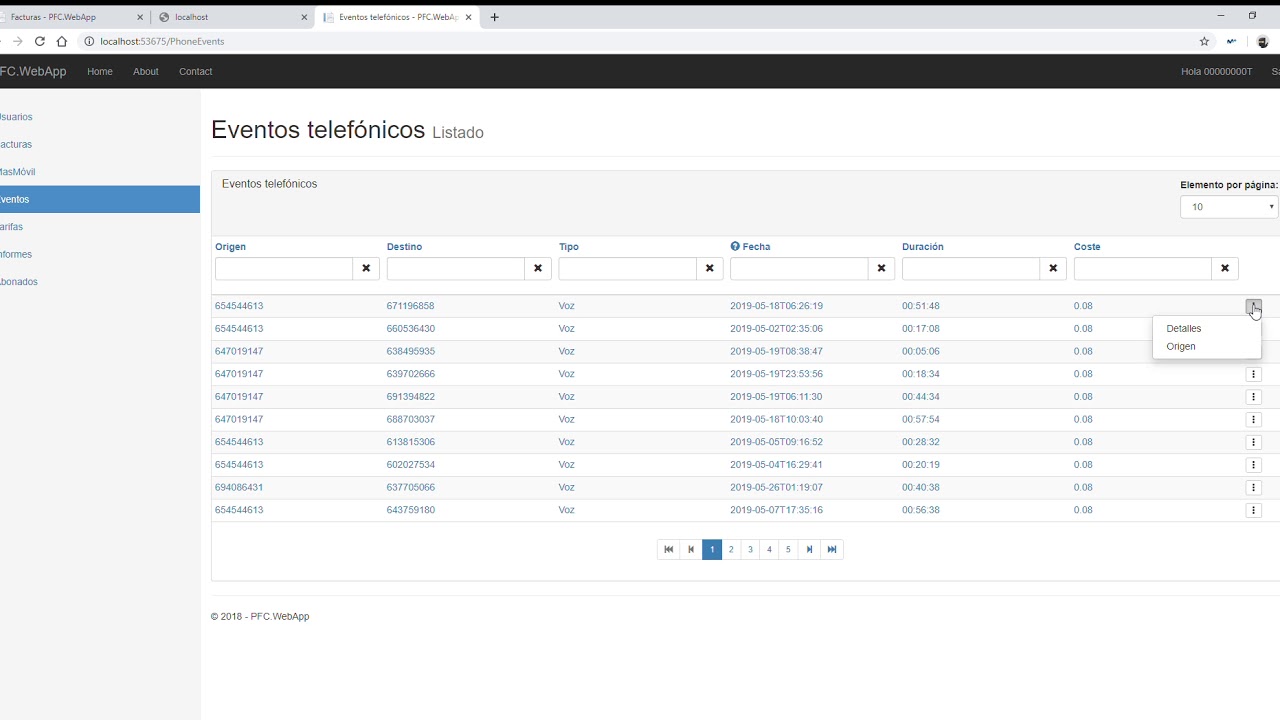Go to page 4
1280x720 pixels.
click(769, 549)
